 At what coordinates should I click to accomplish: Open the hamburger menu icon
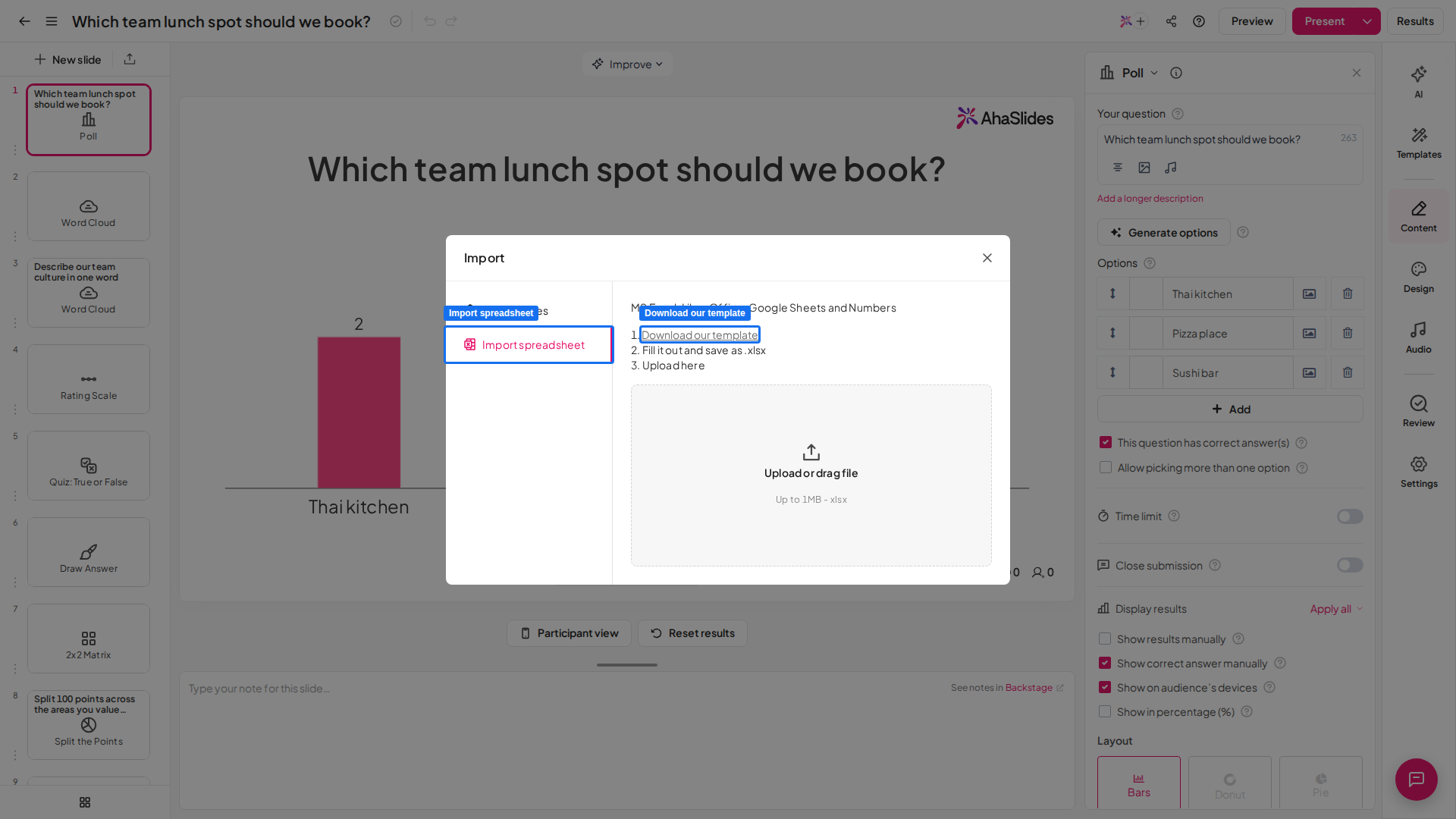click(x=52, y=21)
